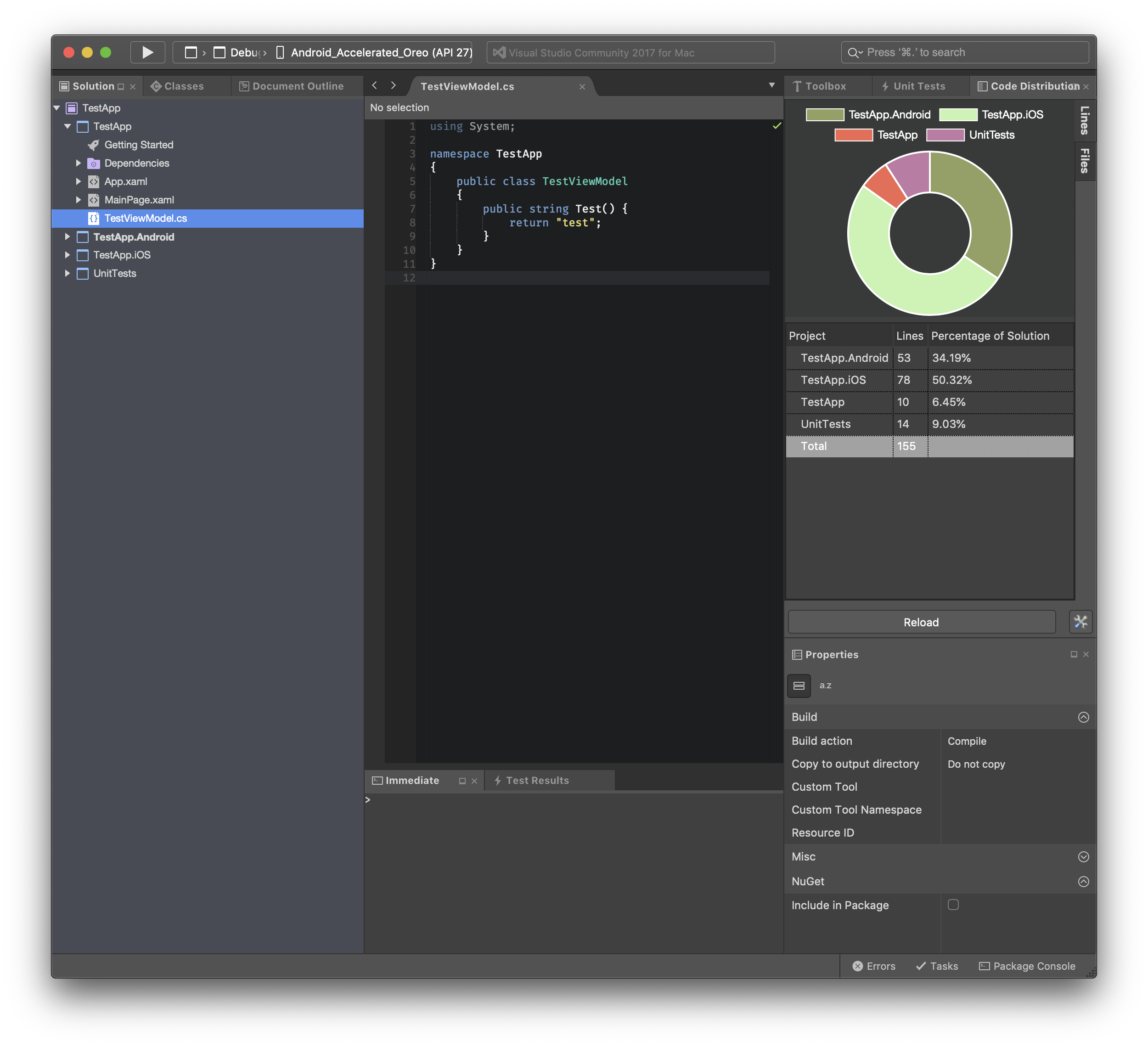The image size is (1148, 1046).
Task: Sort properties alphabetically with a.z icon
Action: tap(825, 686)
